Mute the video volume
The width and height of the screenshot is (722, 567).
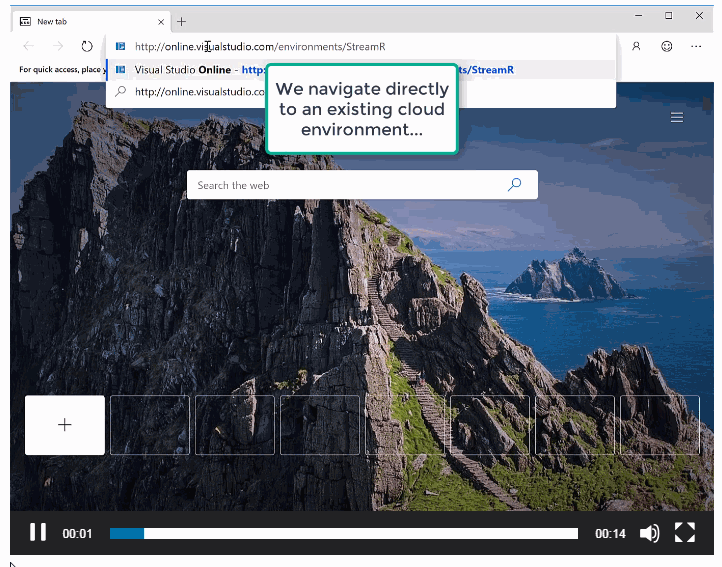click(x=649, y=533)
